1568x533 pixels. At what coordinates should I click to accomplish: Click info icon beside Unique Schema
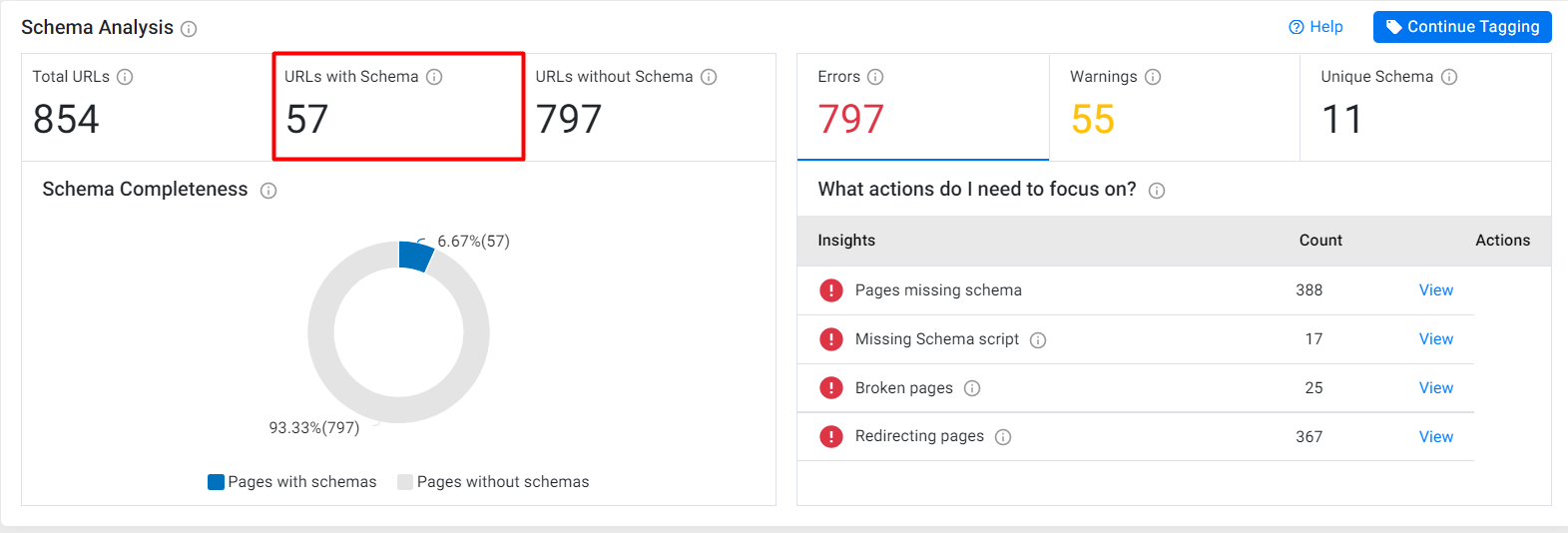coord(1449,77)
